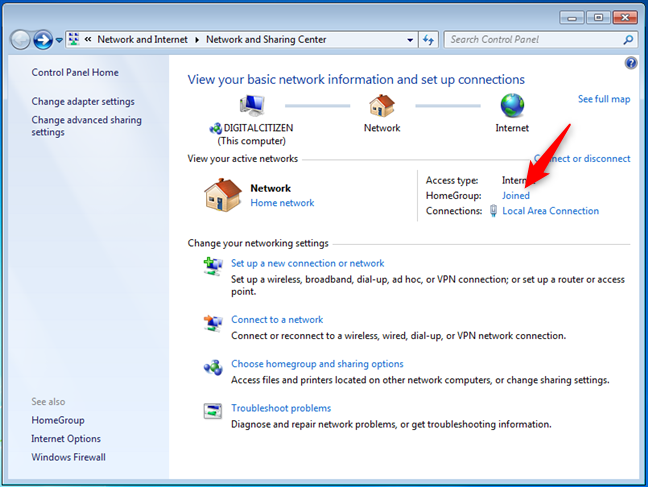
Task: Close the Network and Sharing Center window
Action: click(x=625, y=17)
